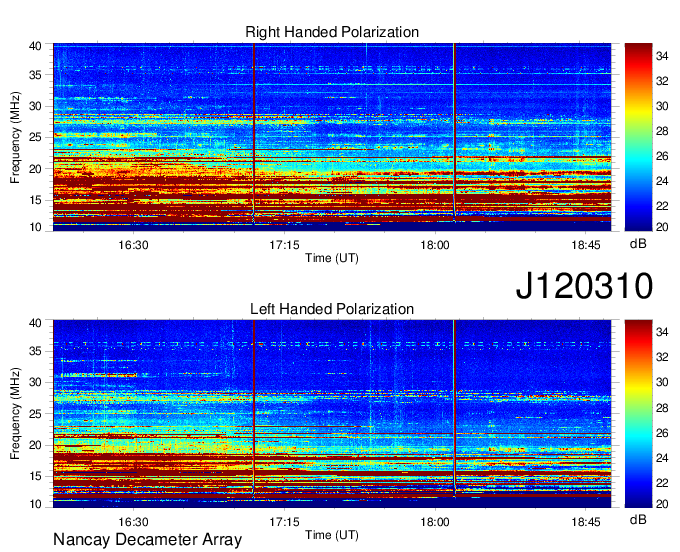Click the 20 MHz tick on top plot
The width and height of the screenshot is (680, 552).
point(35,169)
